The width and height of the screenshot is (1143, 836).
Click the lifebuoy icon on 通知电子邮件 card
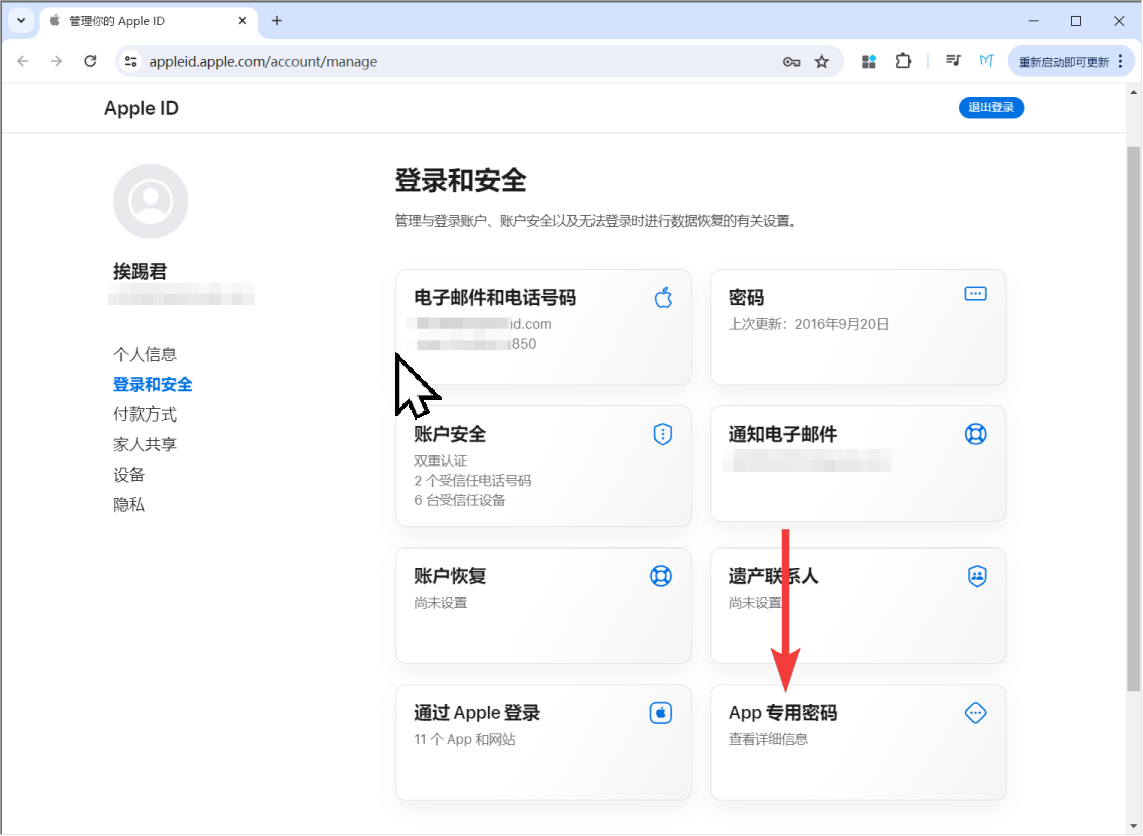(975, 434)
